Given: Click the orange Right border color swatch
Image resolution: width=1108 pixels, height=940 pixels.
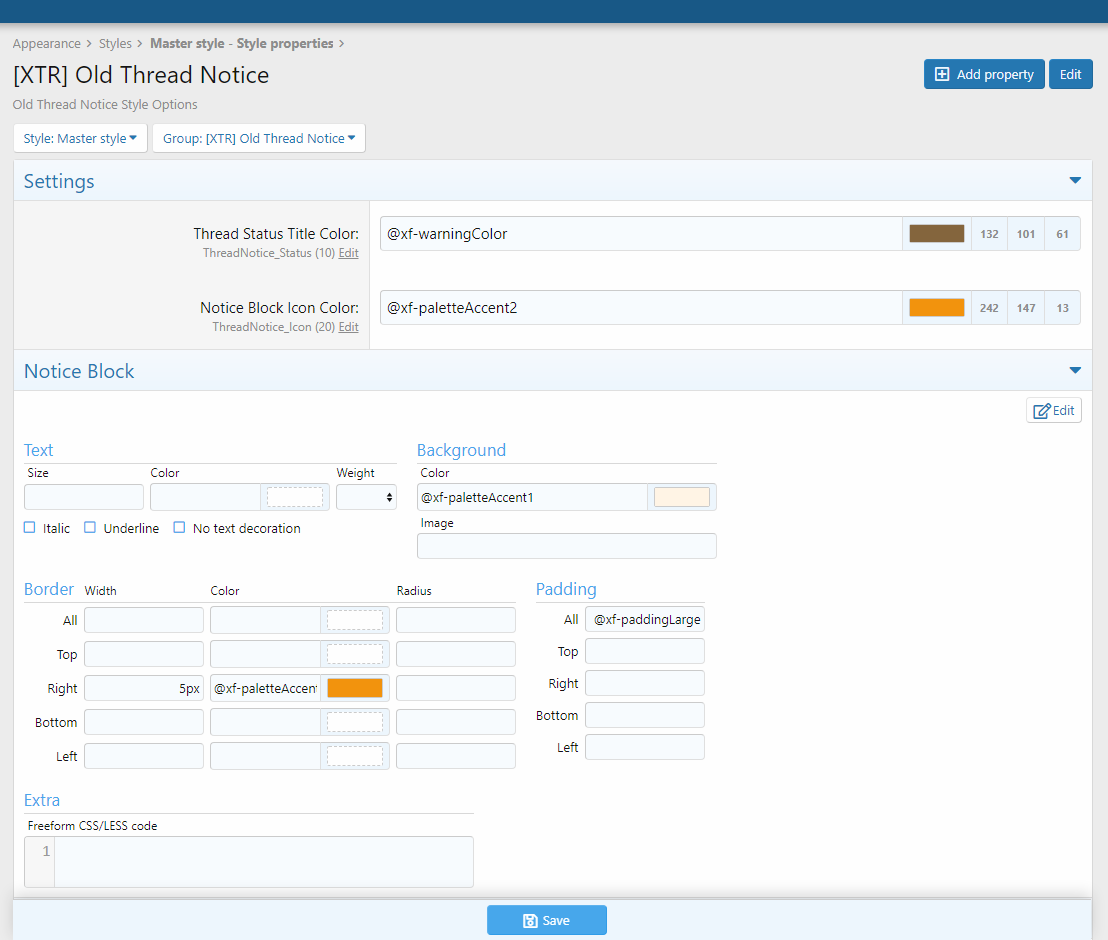Looking at the screenshot, I should coord(355,688).
